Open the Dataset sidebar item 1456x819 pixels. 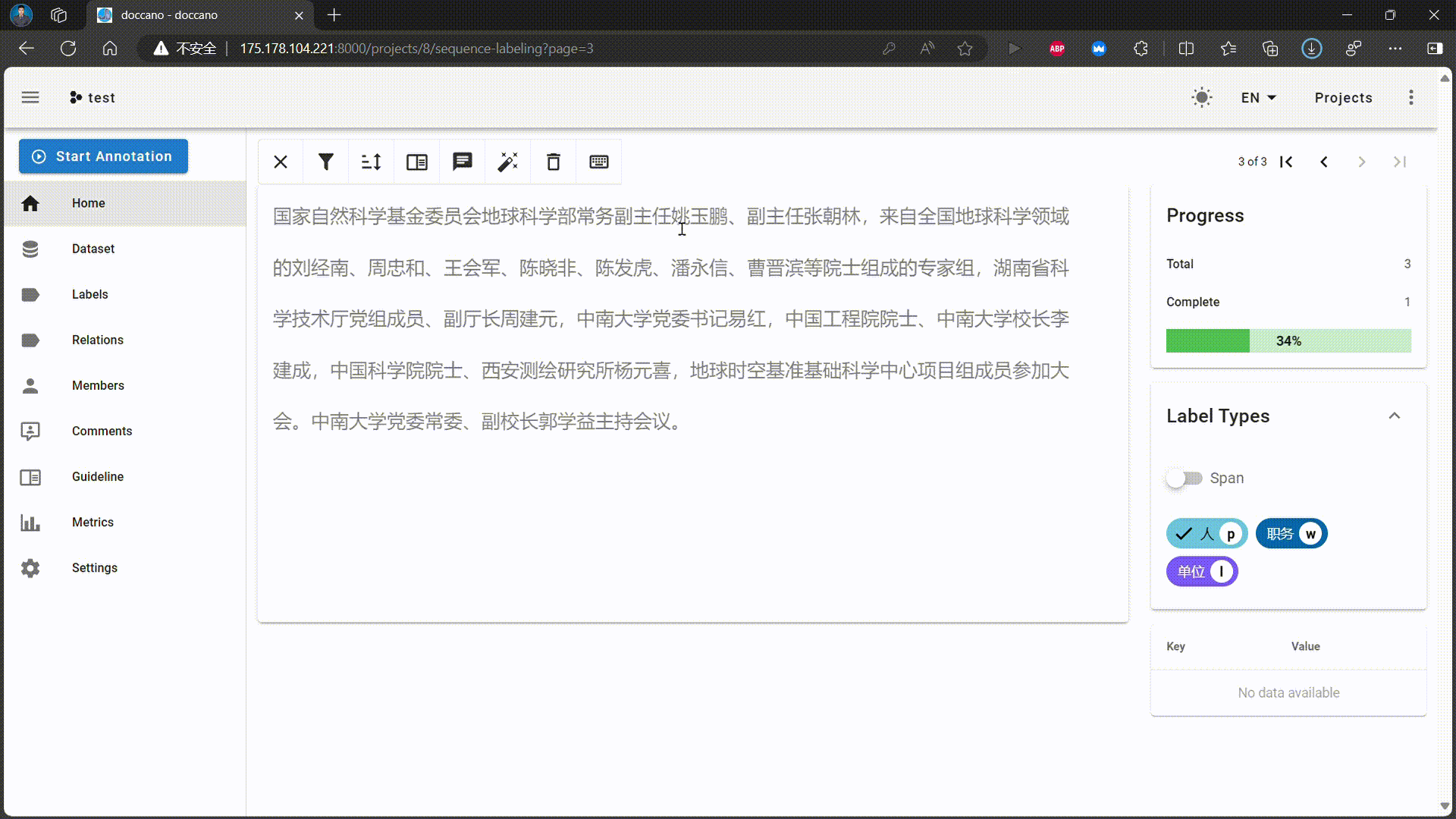[125, 249]
